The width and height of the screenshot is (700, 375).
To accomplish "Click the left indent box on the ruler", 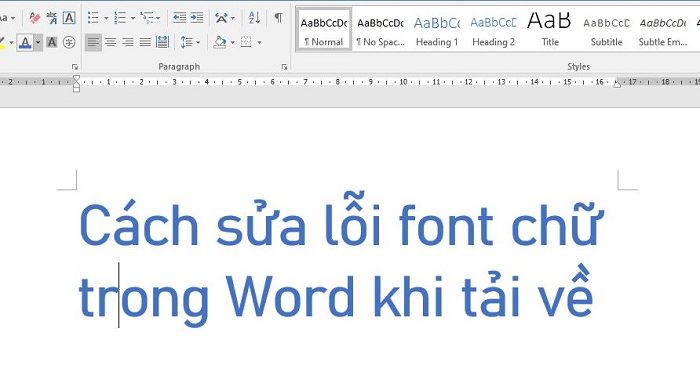I will pyautogui.click(x=76, y=90).
